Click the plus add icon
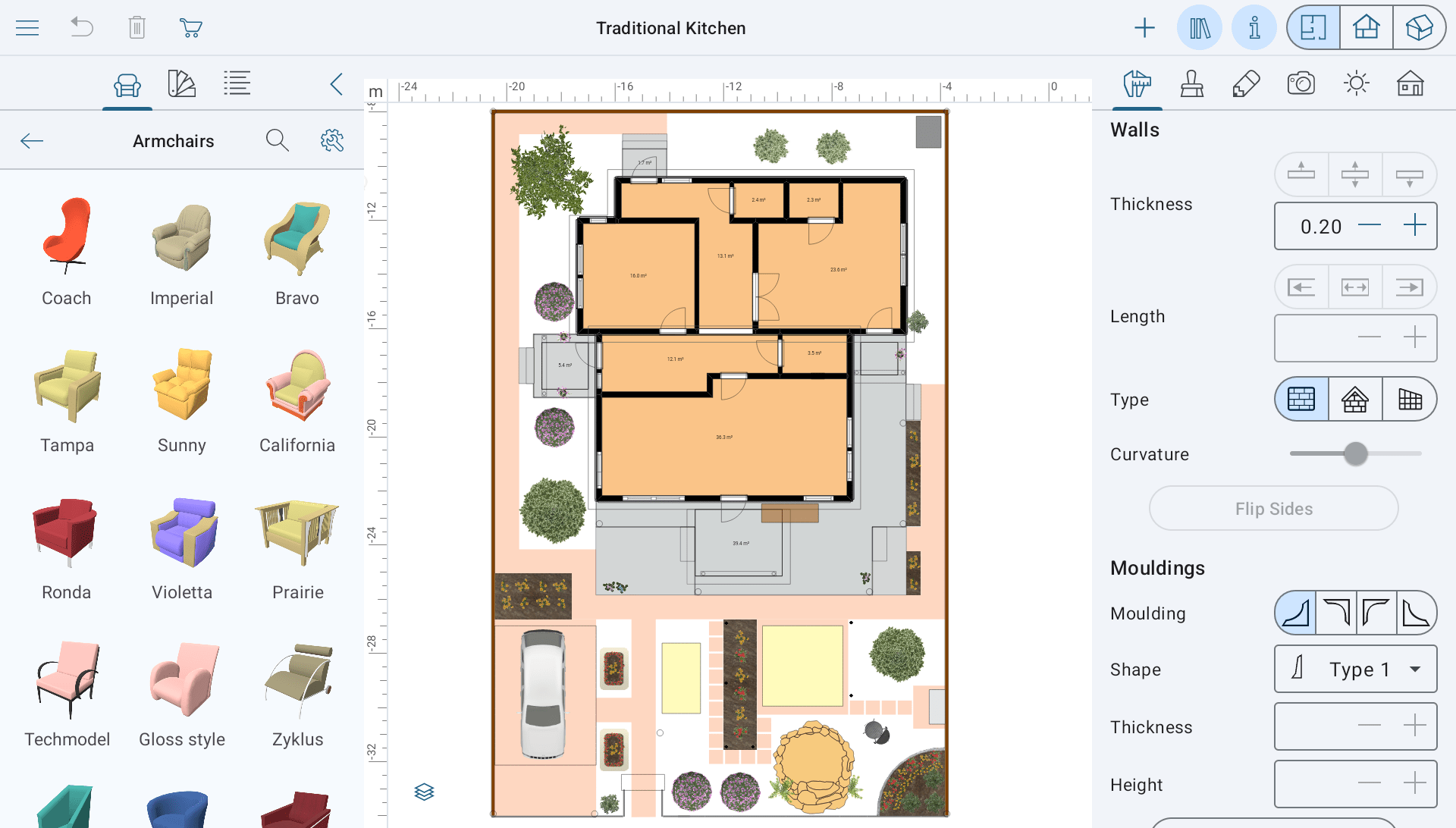The image size is (1456, 828). click(1144, 28)
